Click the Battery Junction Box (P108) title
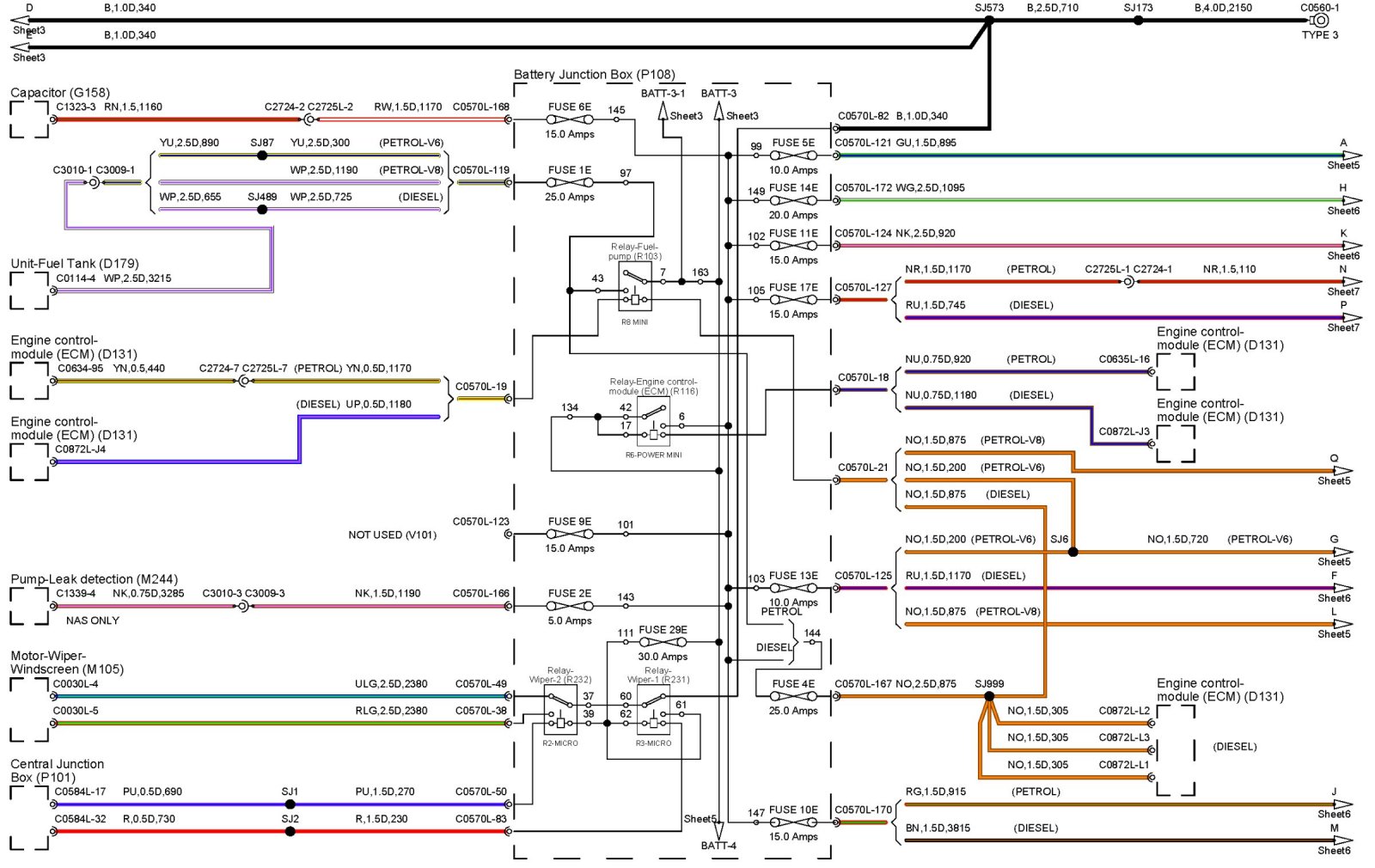 click(x=594, y=75)
